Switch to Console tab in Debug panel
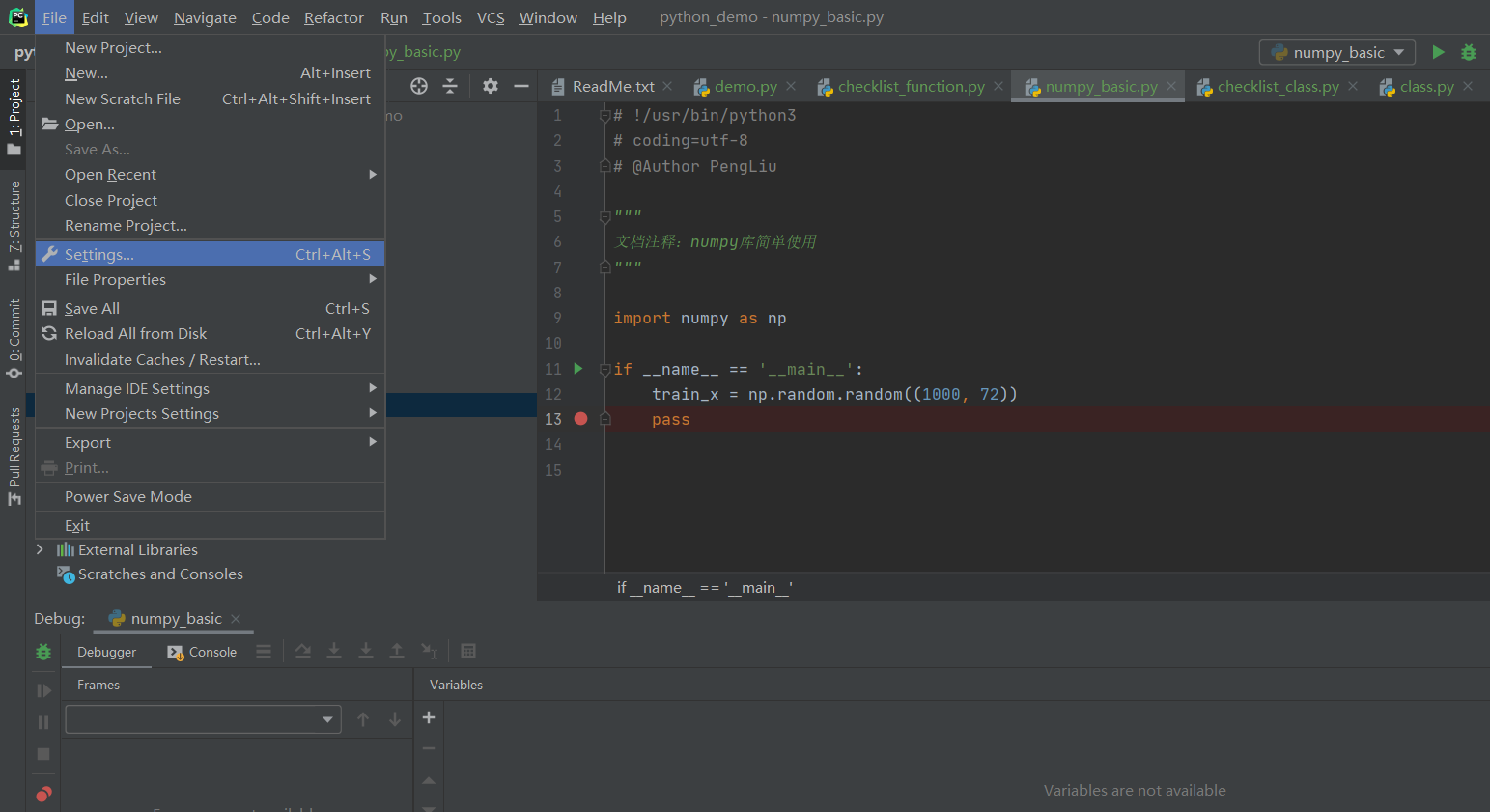The width and height of the screenshot is (1490, 812). [x=202, y=652]
